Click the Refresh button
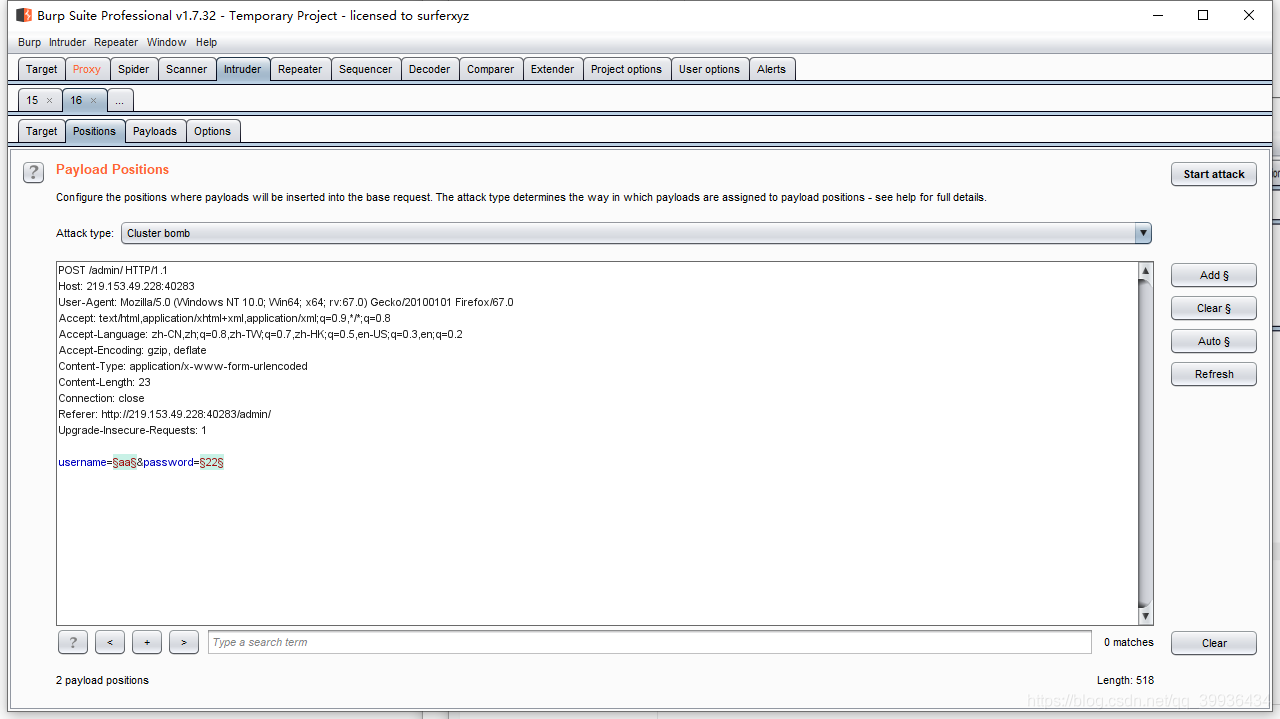The height and width of the screenshot is (719, 1280). (1214, 374)
